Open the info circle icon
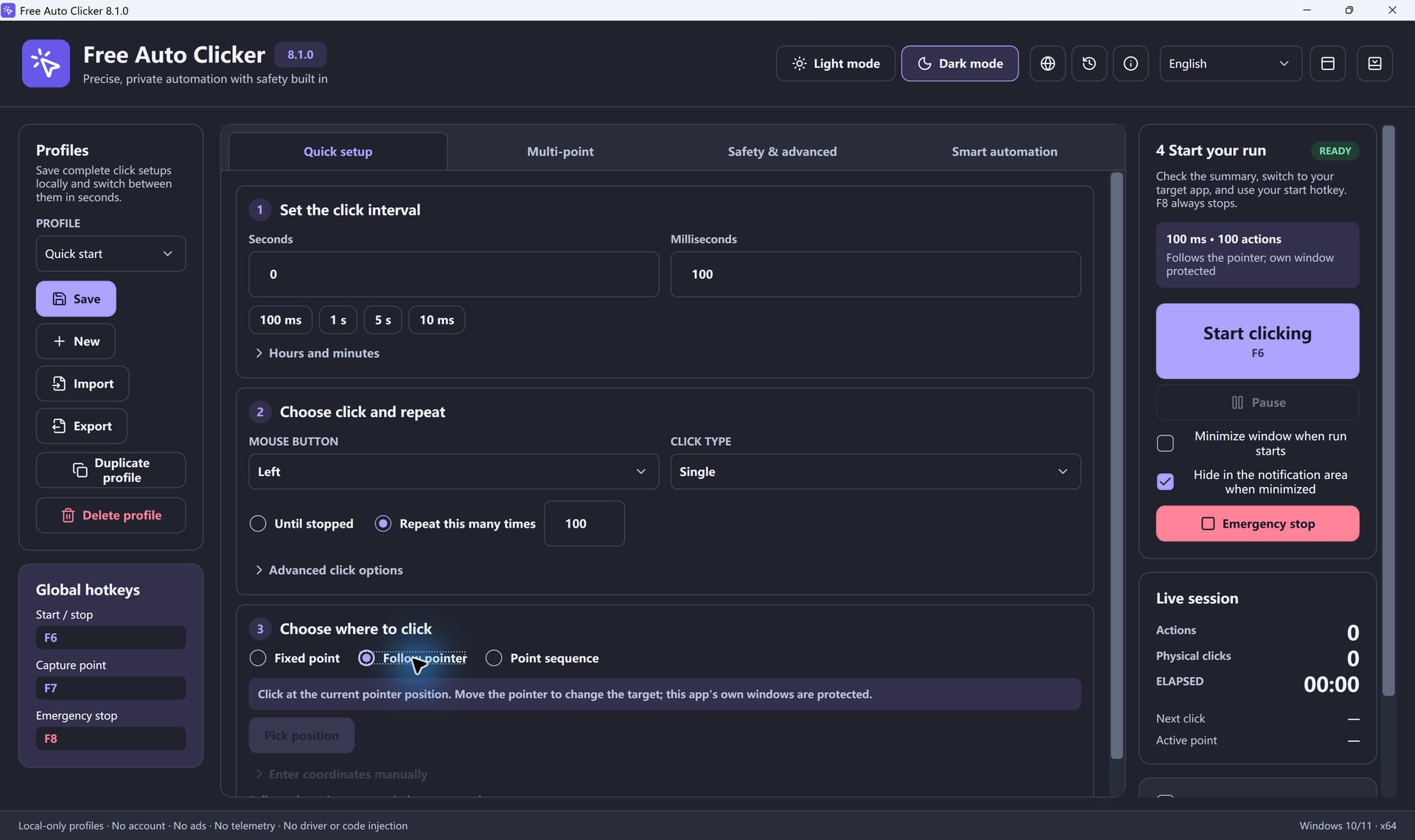This screenshot has width=1415, height=840. [x=1130, y=63]
